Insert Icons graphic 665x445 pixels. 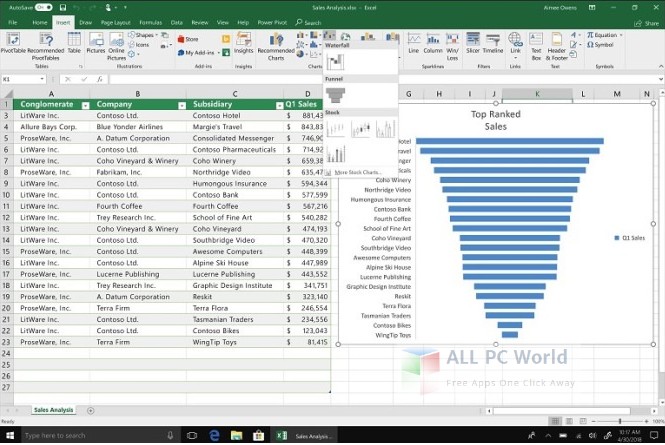pos(139,45)
